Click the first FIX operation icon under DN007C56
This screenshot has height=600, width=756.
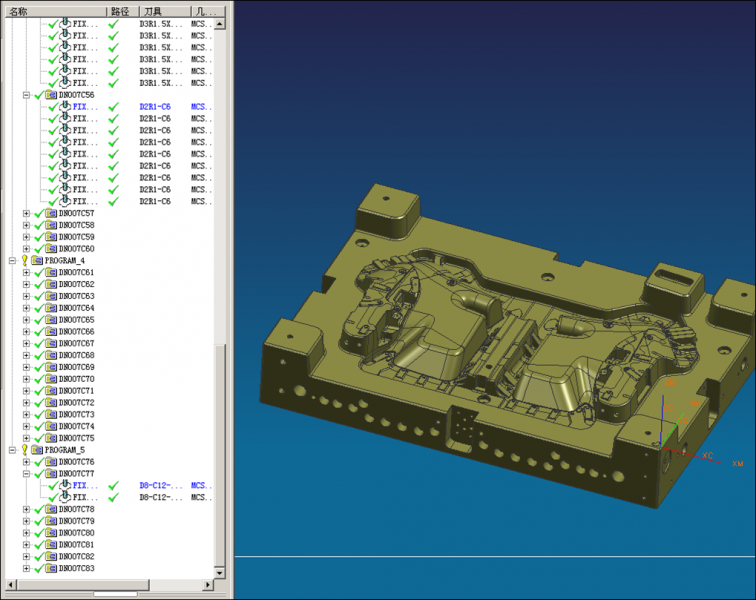(x=65, y=107)
